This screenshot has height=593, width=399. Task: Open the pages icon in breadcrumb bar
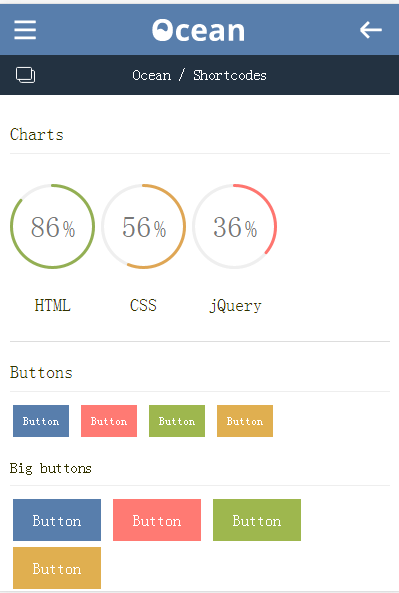tap(25, 75)
